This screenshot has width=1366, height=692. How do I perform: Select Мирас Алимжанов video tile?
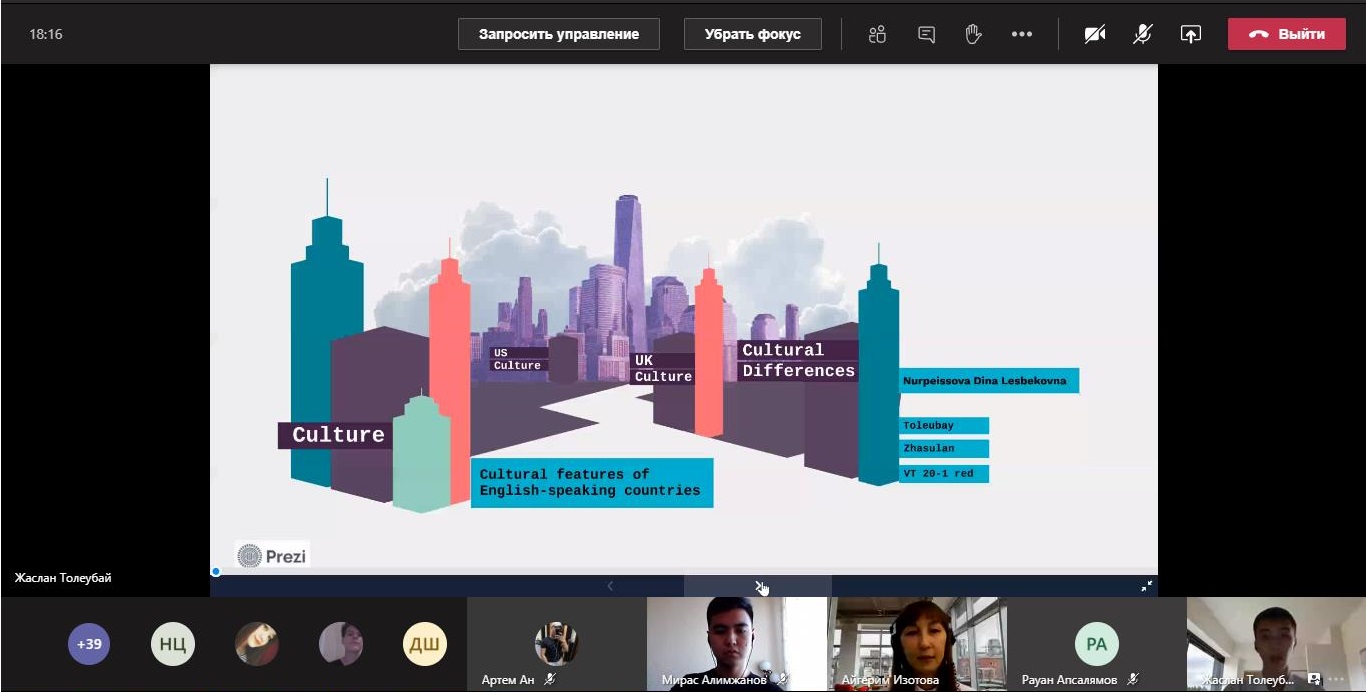[x=737, y=644]
